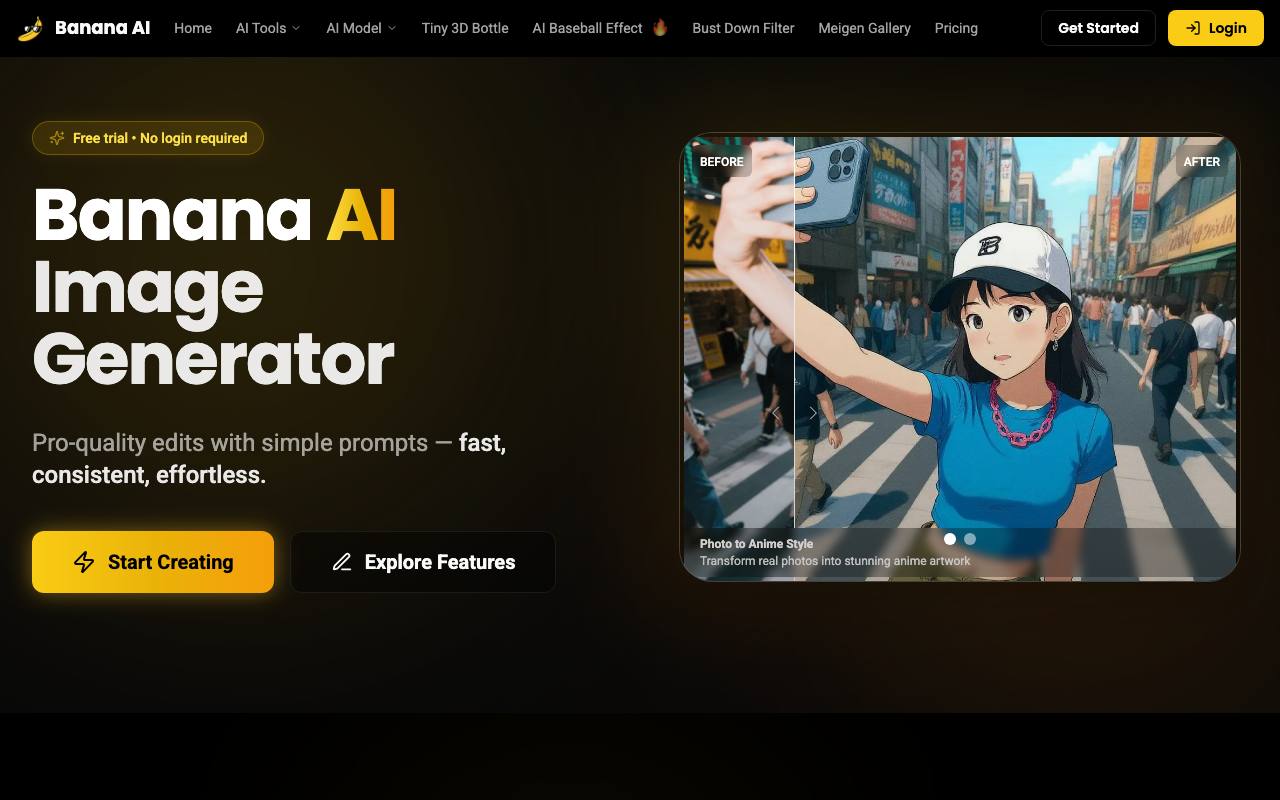Click the anime girl comparison image
The width and height of the screenshot is (1280, 800).
pos(960,357)
